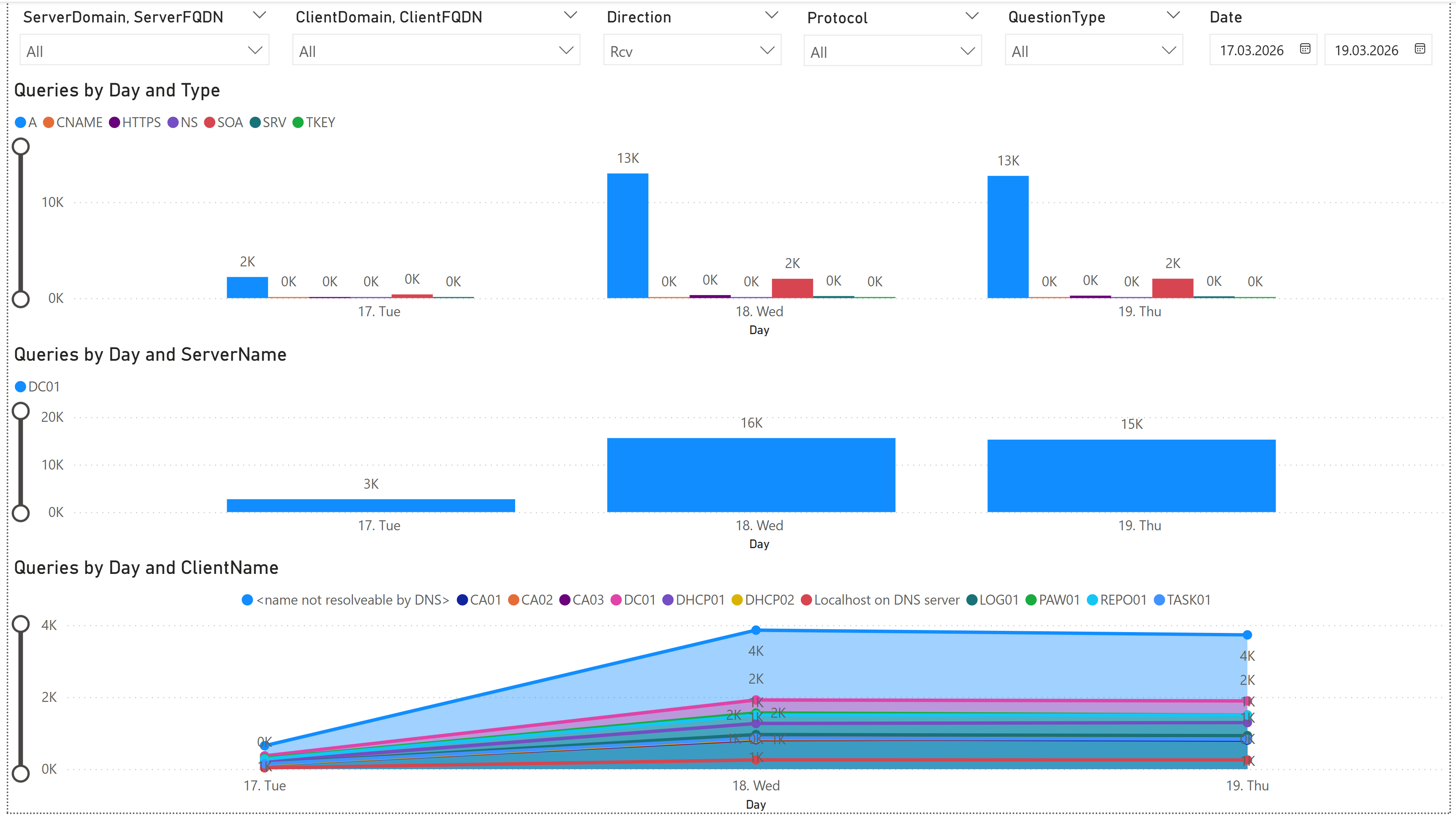Open calendar picker for start date 17.03.2026
The height and width of the screenshot is (817, 1456).
[1305, 49]
